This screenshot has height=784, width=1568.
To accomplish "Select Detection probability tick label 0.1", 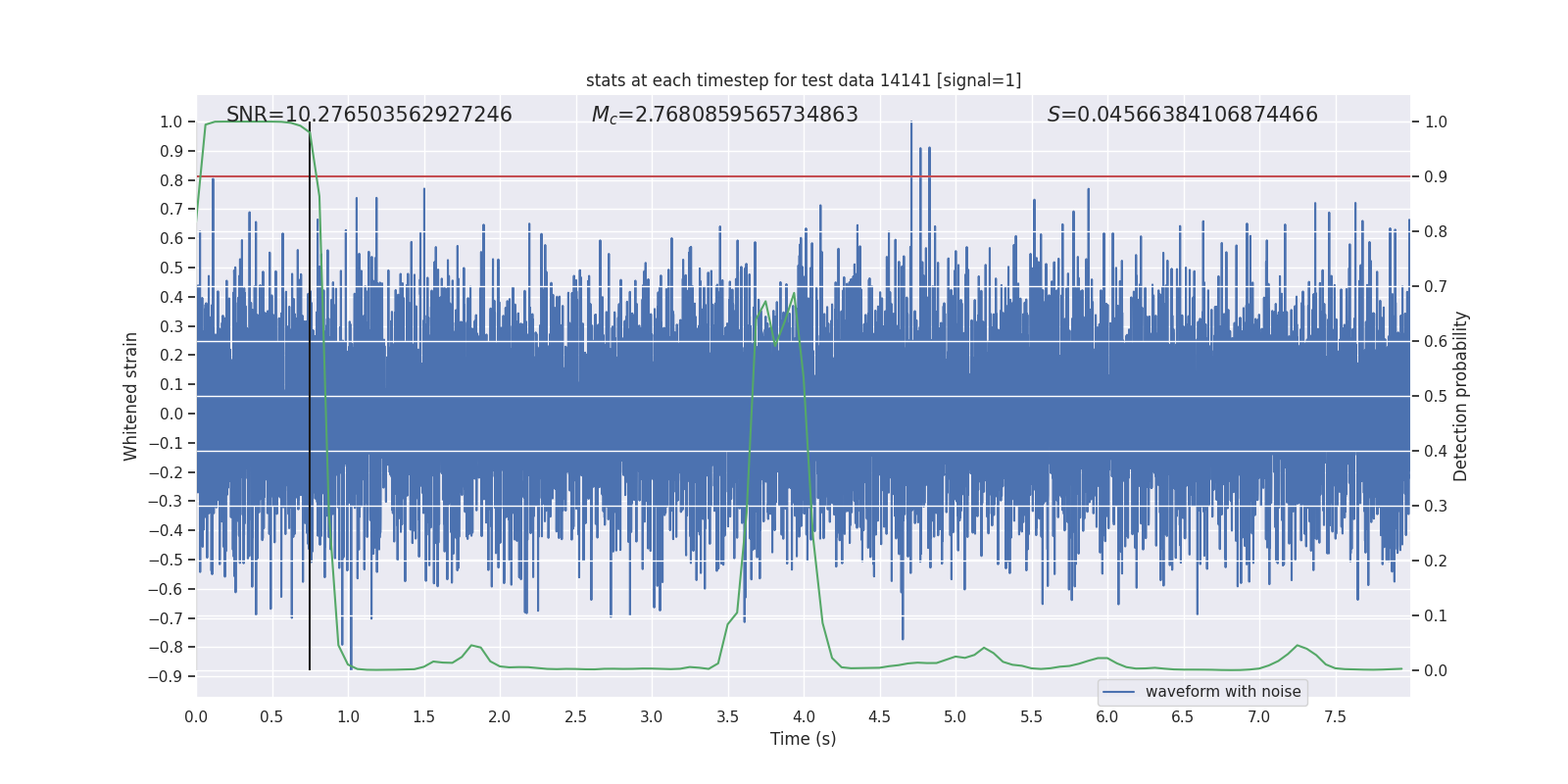I will pyautogui.click(x=1436, y=616).
